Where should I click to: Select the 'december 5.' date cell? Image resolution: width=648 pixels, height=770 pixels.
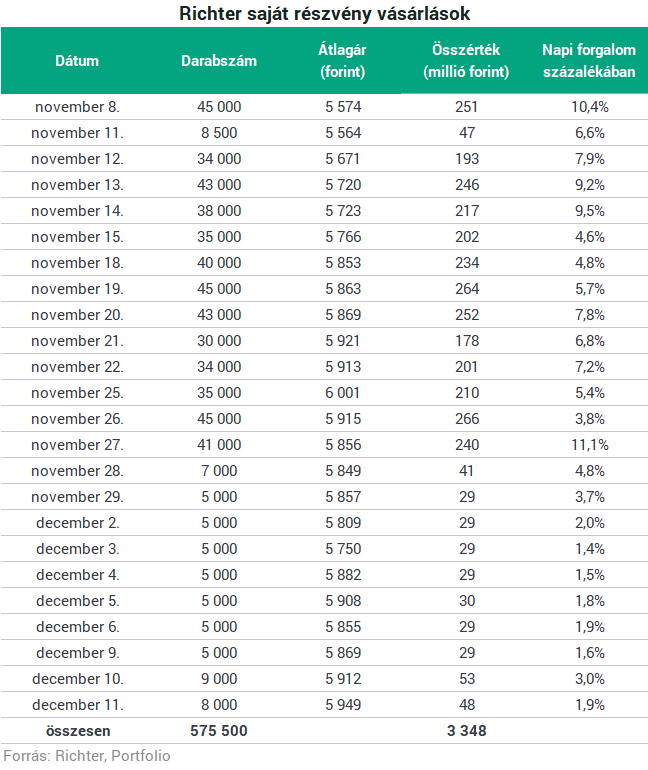[78, 602]
